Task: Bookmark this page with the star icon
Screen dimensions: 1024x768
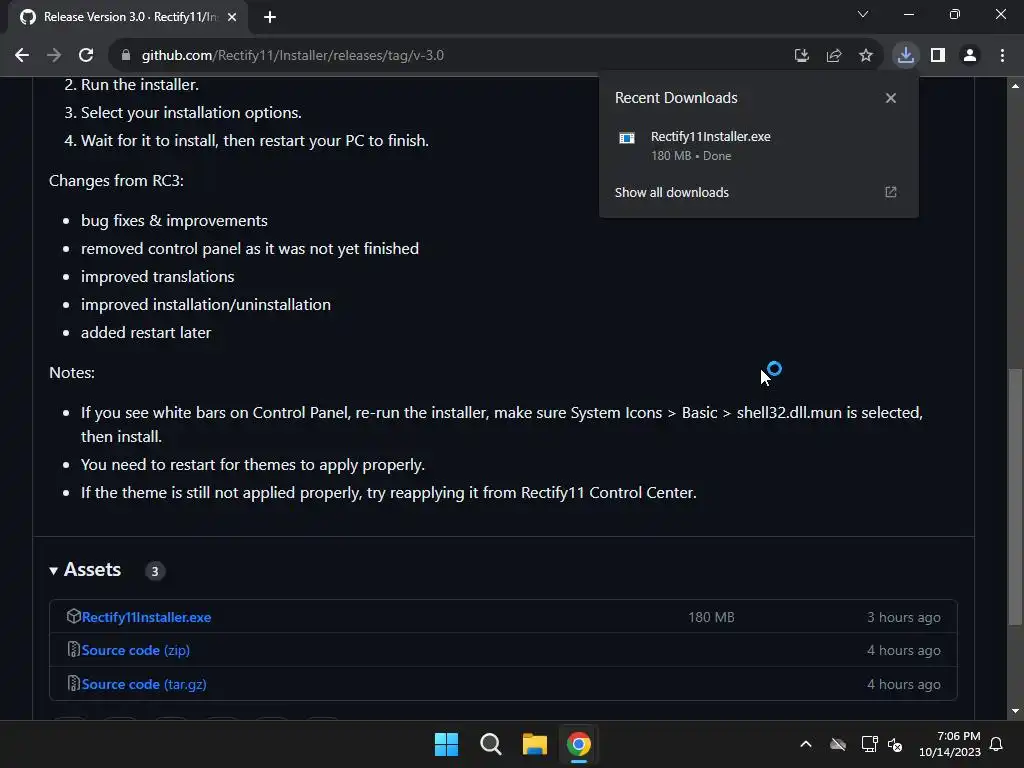Action: (865, 56)
